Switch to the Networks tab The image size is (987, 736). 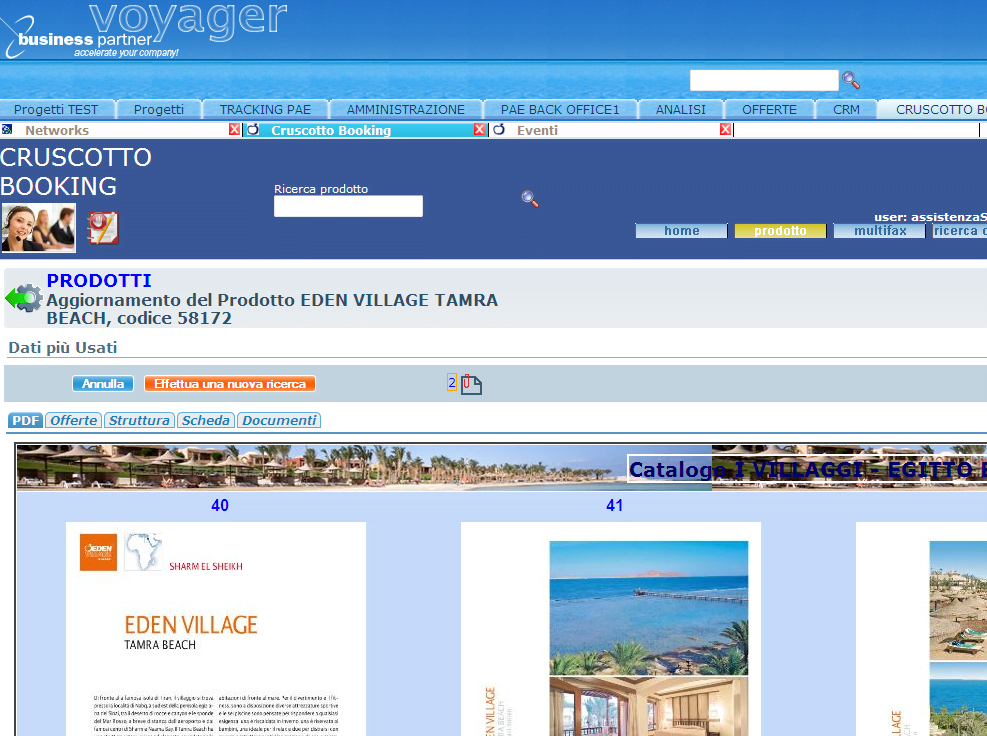pos(57,130)
